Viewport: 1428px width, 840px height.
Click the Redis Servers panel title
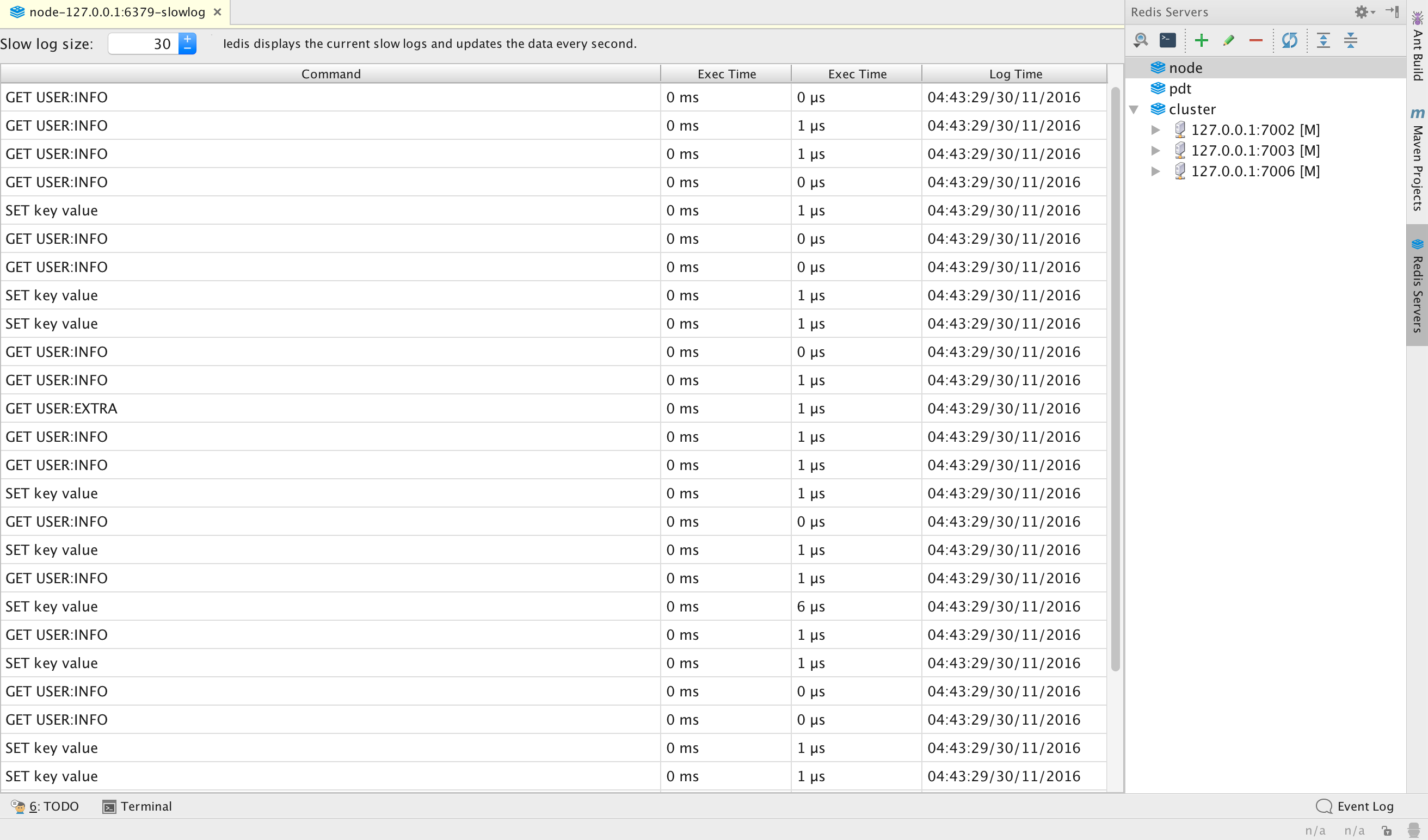coord(1169,12)
